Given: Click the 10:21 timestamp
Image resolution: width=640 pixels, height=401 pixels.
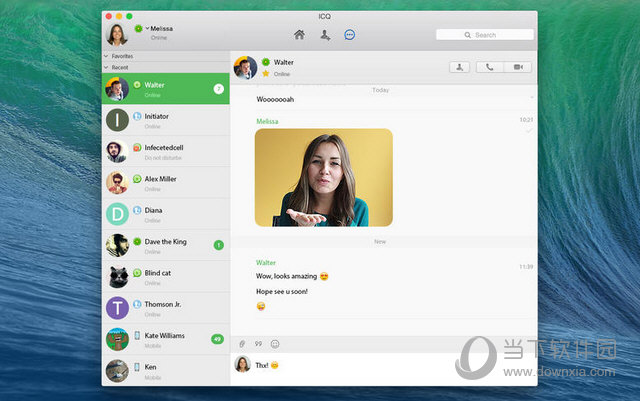Looking at the screenshot, I should click(x=526, y=120).
